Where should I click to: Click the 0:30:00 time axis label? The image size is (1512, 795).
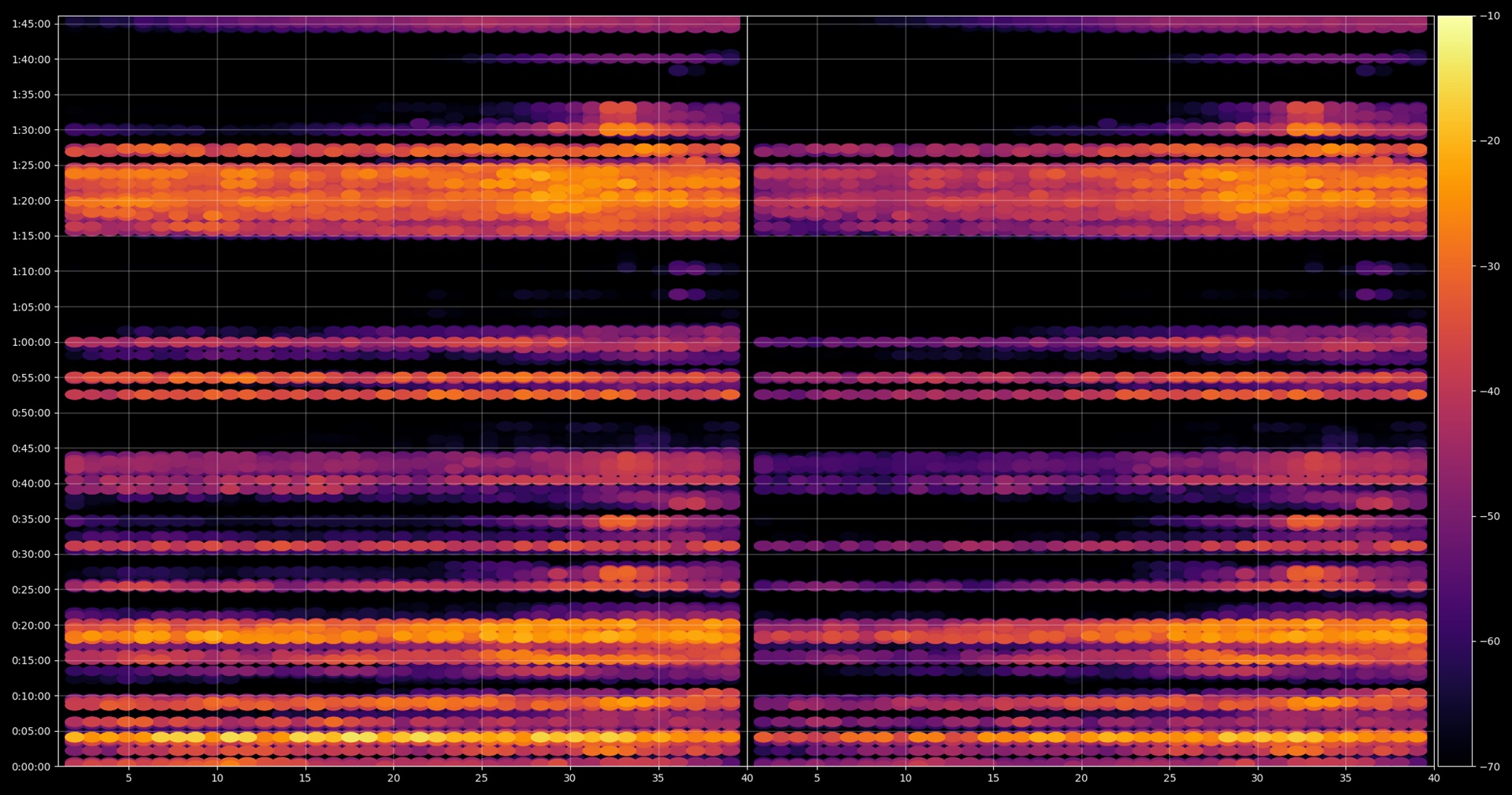click(x=31, y=554)
